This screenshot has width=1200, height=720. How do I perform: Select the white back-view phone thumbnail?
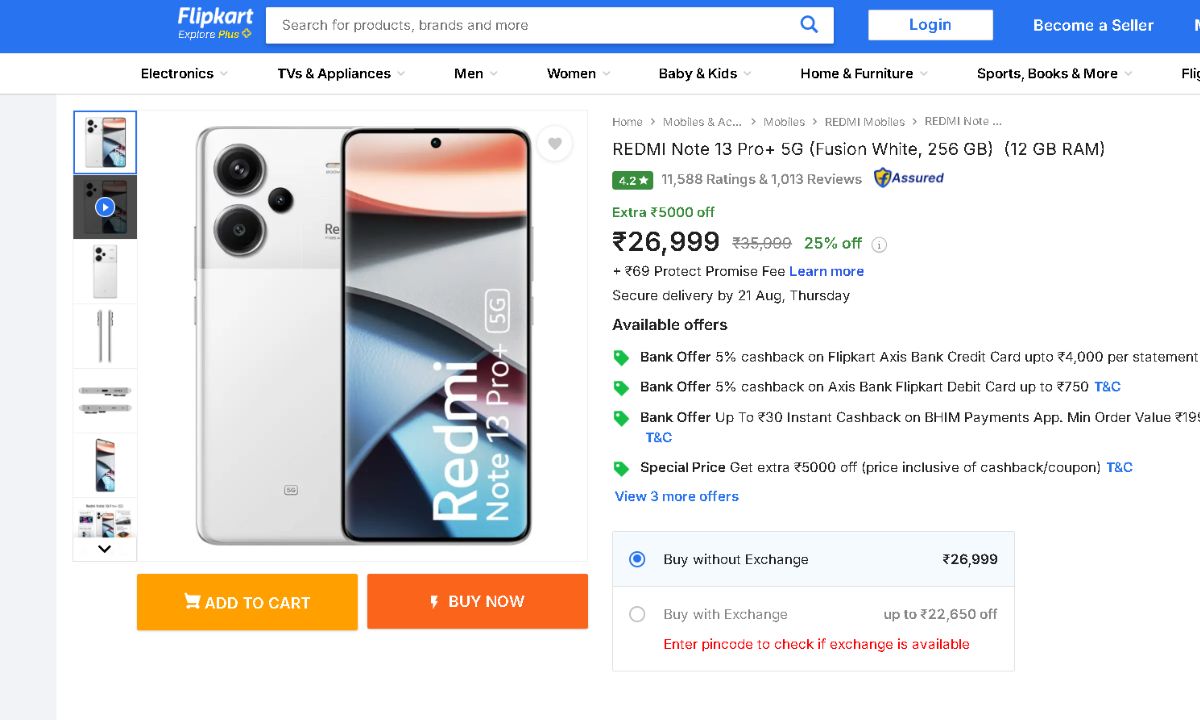pyautogui.click(x=105, y=271)
